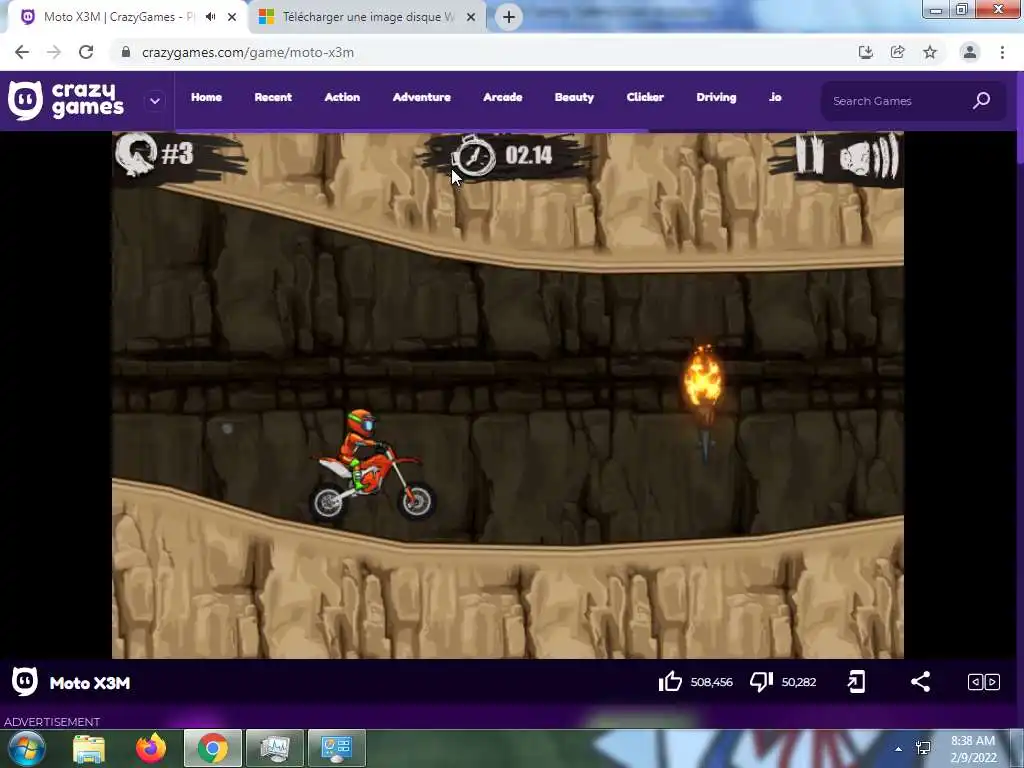
Task: Expand the dropdown next to CrazyGames logo
Action: click(155, 101)
